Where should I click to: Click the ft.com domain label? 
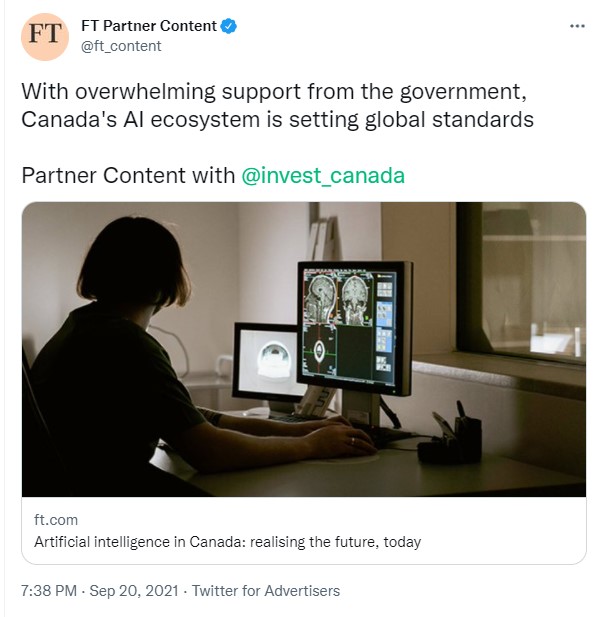point(56,520)
